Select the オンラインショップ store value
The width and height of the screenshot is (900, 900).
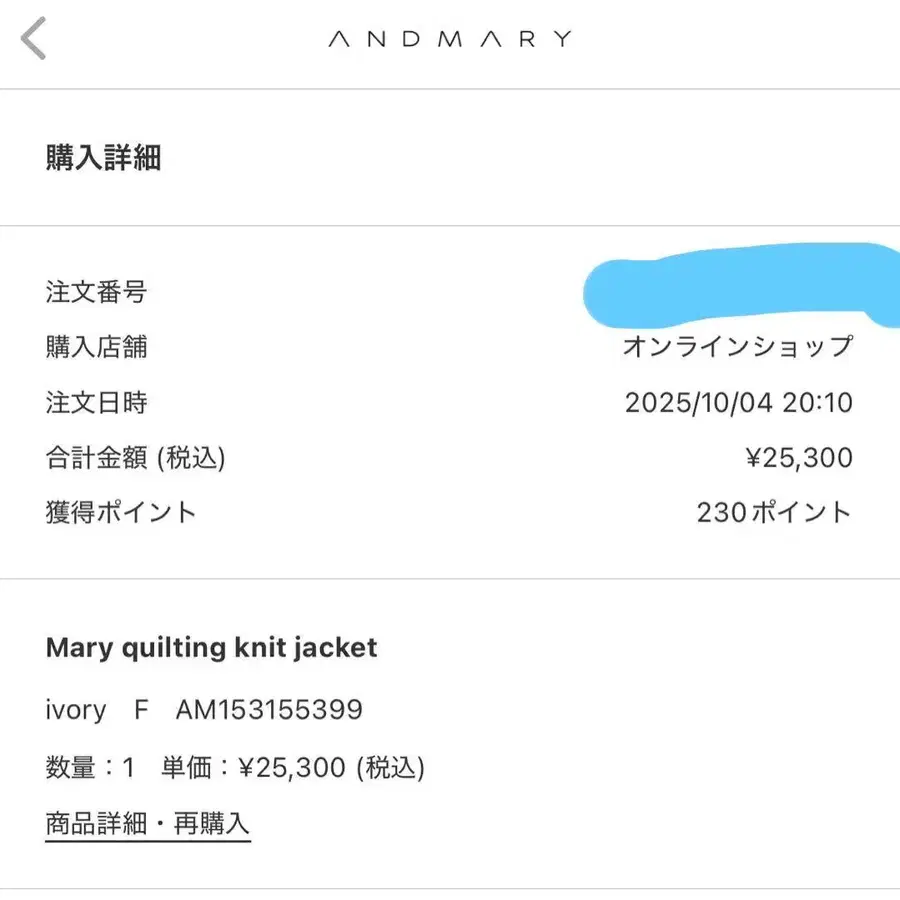[738, 347]
